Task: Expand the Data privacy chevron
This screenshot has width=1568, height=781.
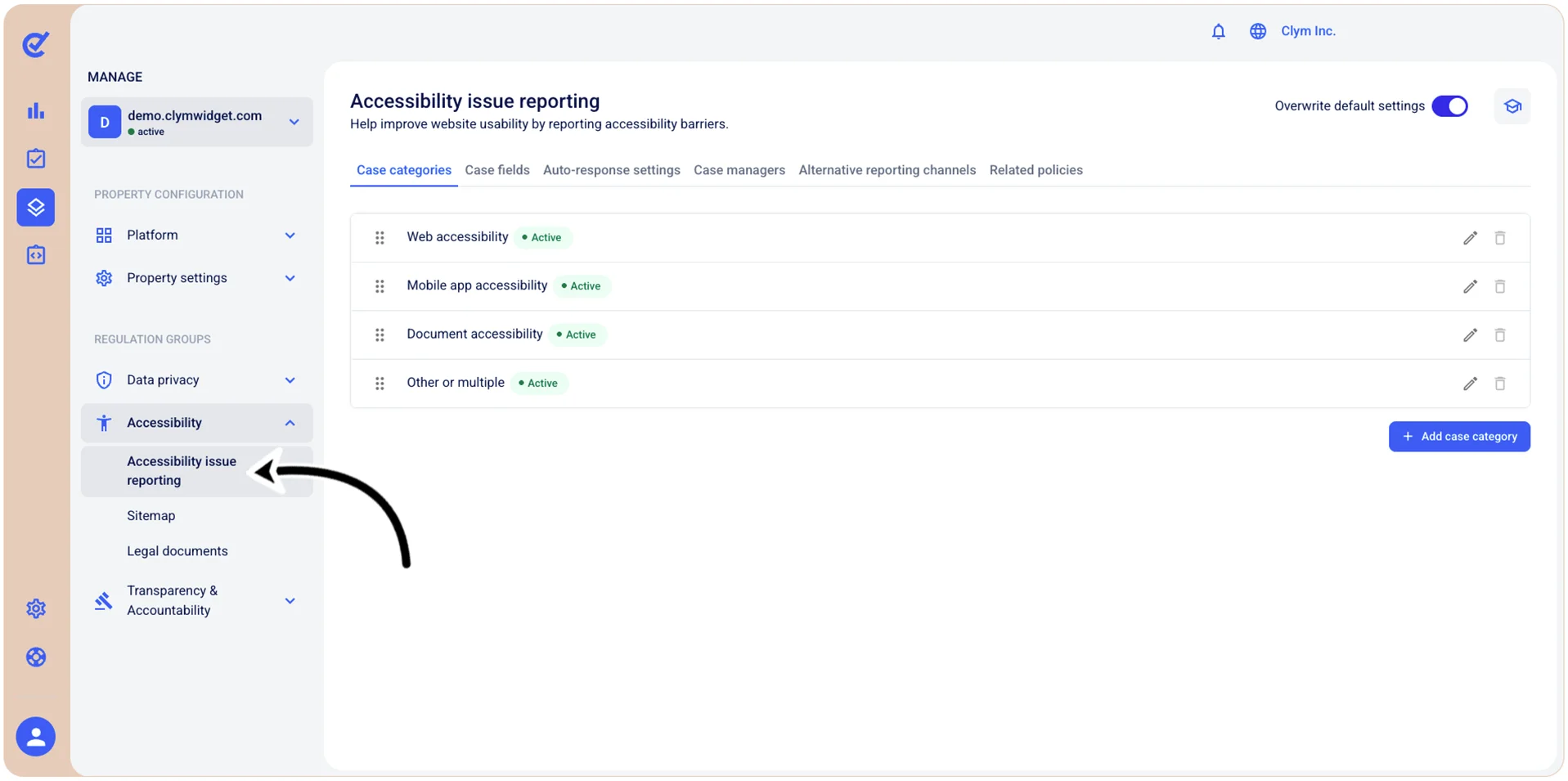Action: (x=290, y=380)
